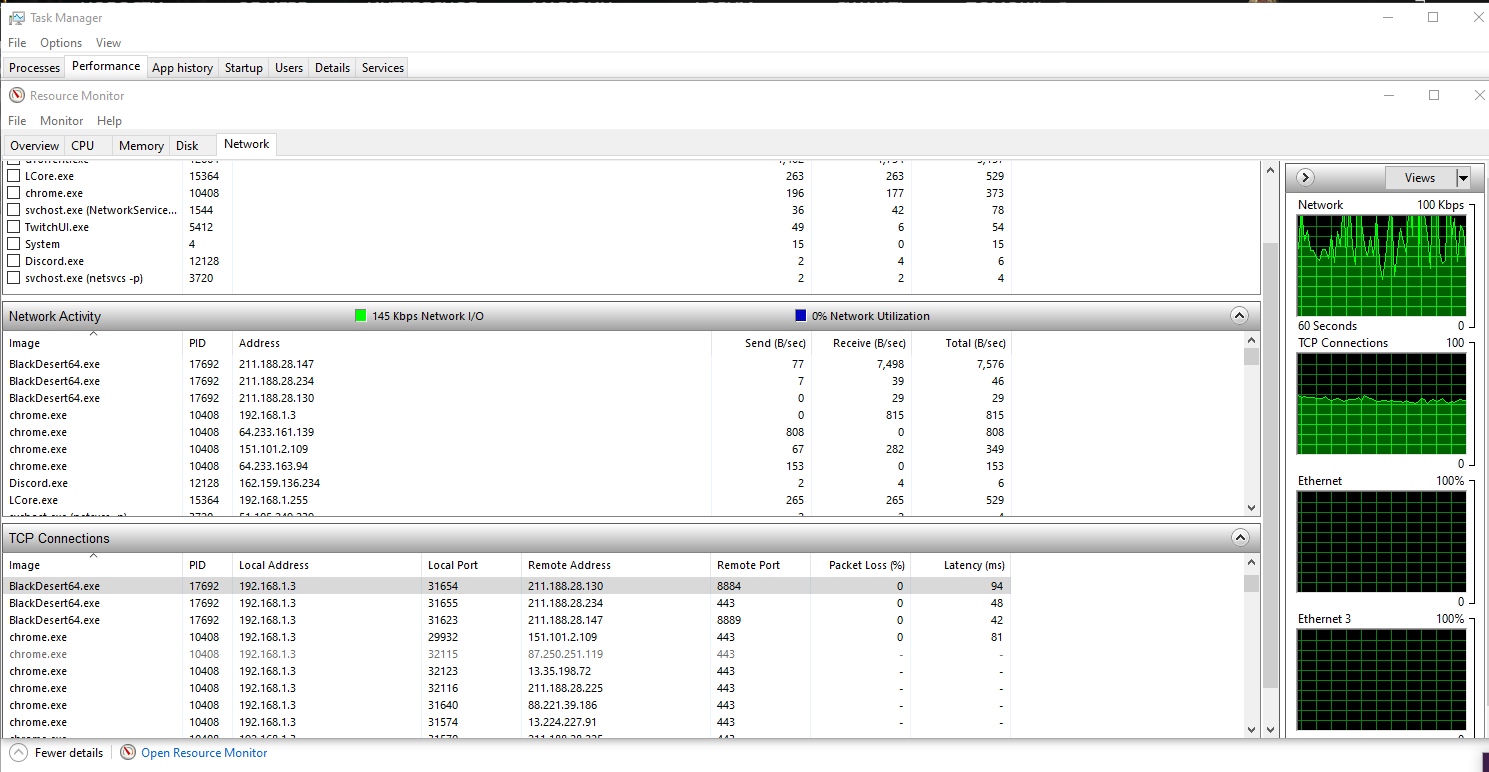Select TCP row with remote address 87.250.251.119

click(x=507, y=654)
